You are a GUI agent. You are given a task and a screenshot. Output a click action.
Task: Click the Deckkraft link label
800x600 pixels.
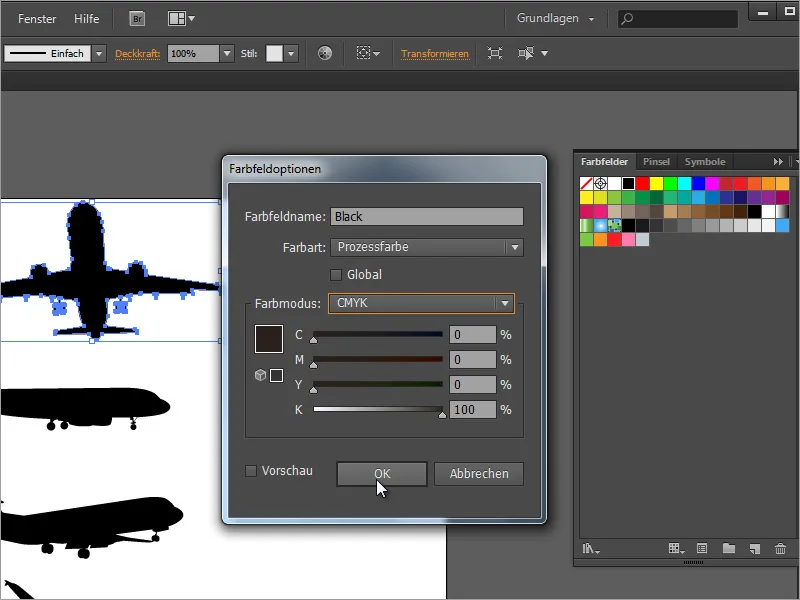click(137, 54)
